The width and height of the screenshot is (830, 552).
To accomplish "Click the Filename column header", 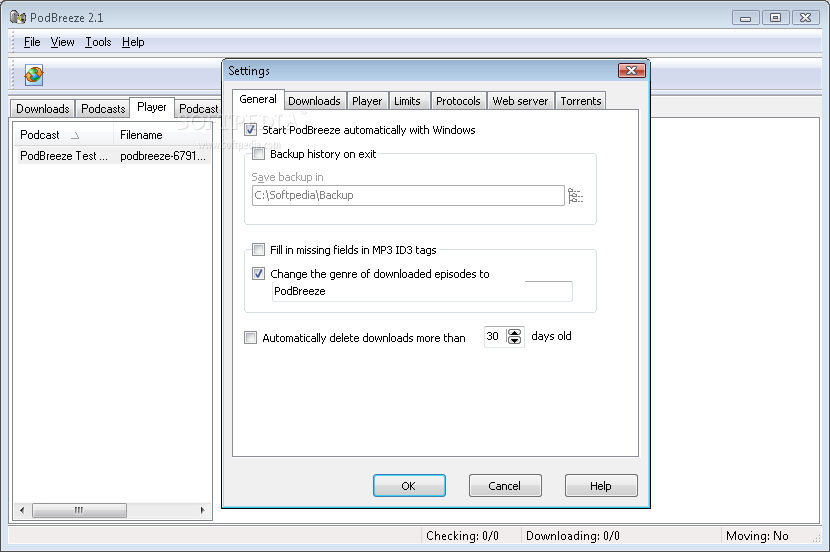I will click(x=163, y=135).
